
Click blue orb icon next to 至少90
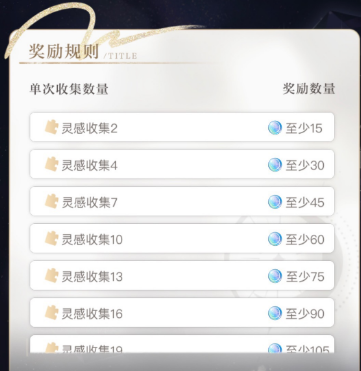click(275, 313)
